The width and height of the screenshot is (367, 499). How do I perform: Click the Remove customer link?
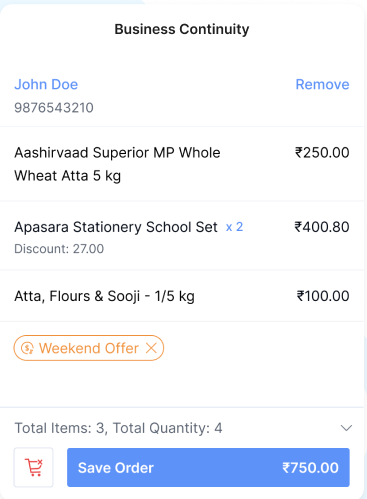pyautogui.click(x=322, y=84)
